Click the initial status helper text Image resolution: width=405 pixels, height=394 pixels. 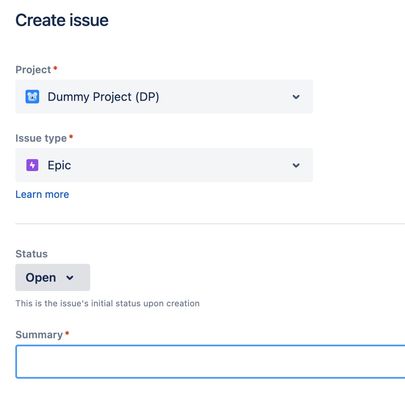107,303
